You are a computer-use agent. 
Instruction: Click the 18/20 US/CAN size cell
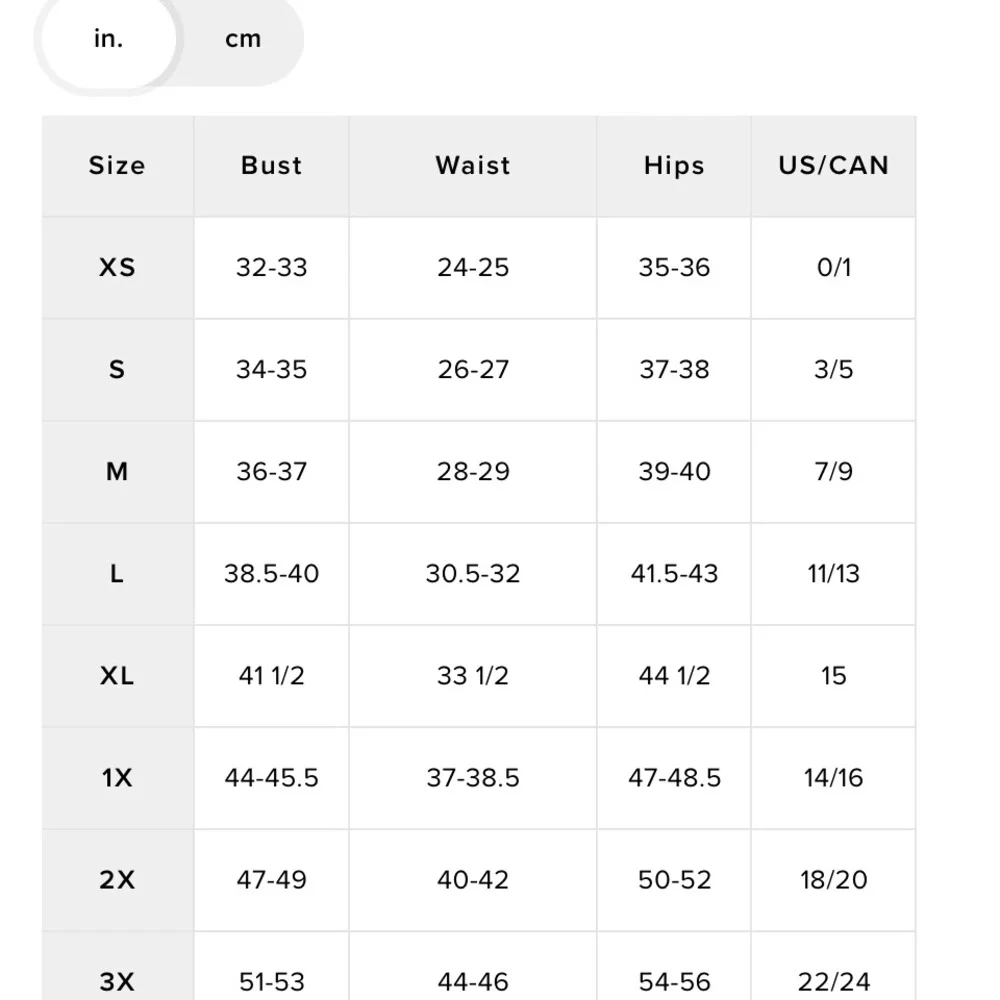tap(833, 880)
